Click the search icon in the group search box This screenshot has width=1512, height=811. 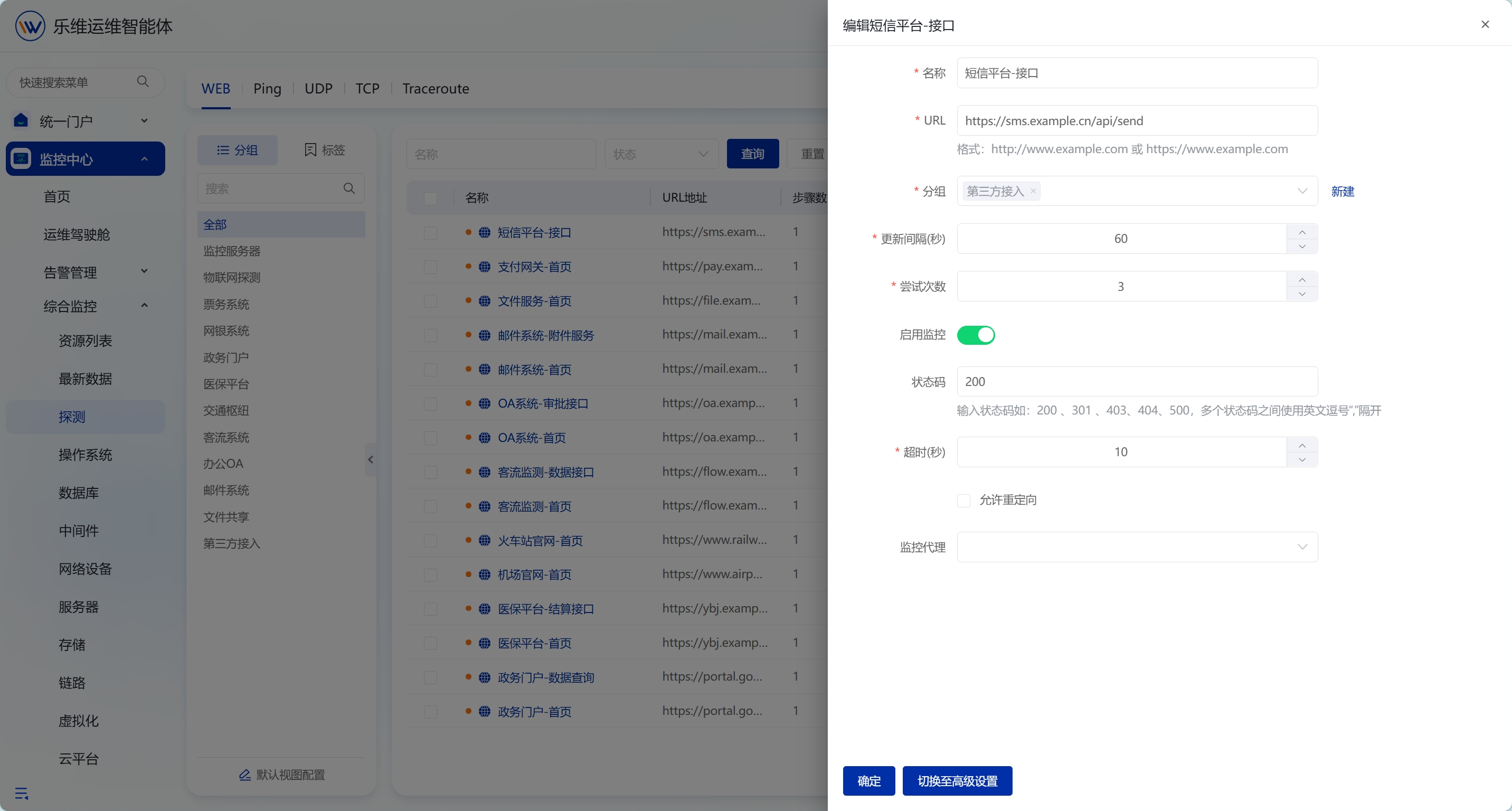click(349, 188)
